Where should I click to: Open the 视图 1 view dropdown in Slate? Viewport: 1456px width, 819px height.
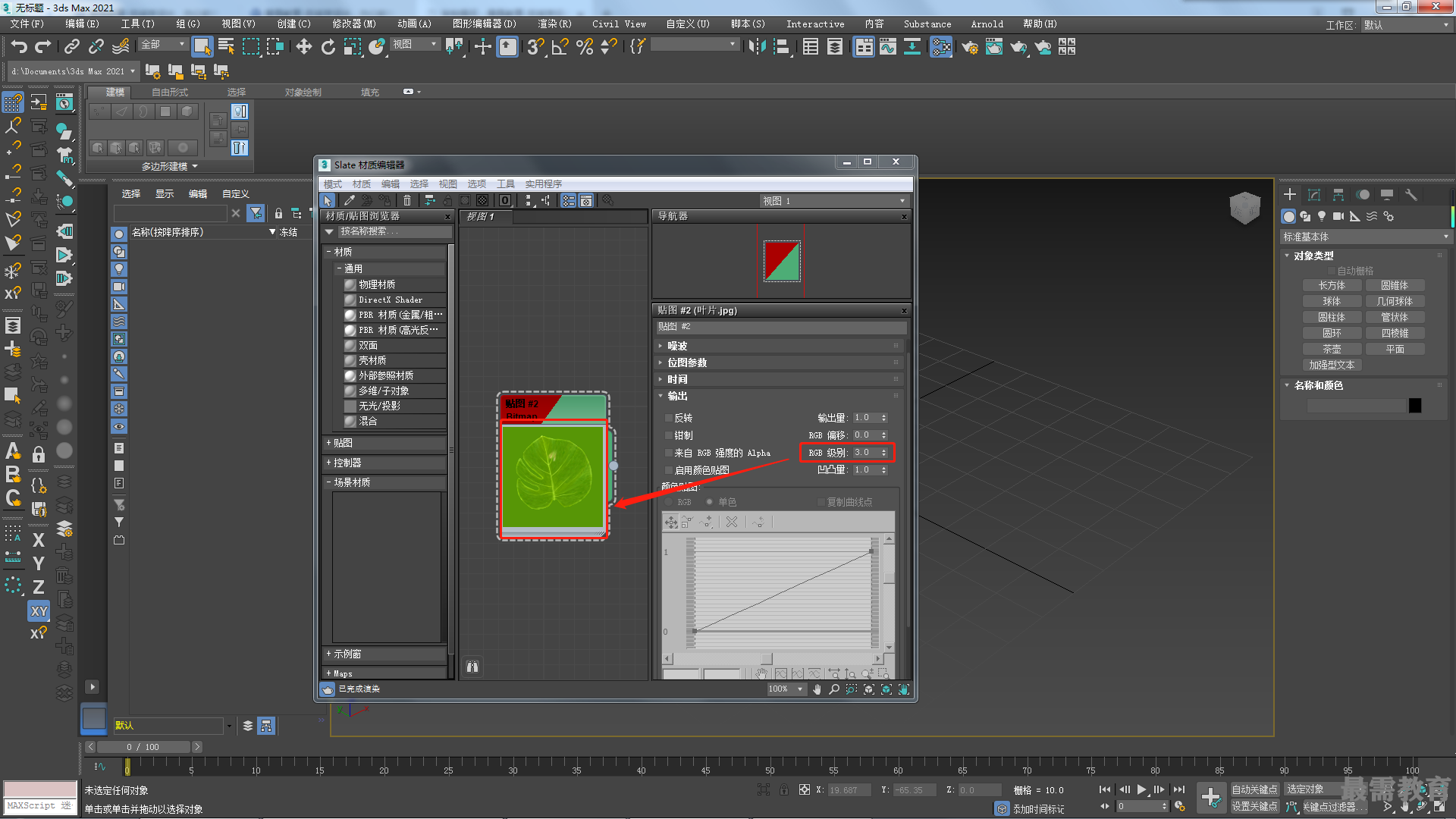(x=833, y=201)
